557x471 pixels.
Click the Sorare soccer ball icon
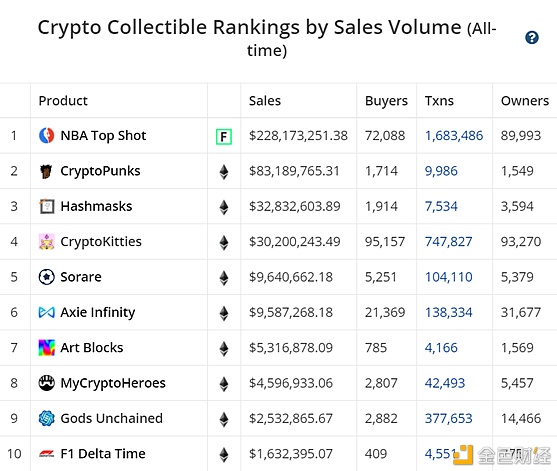pos(47,277)
